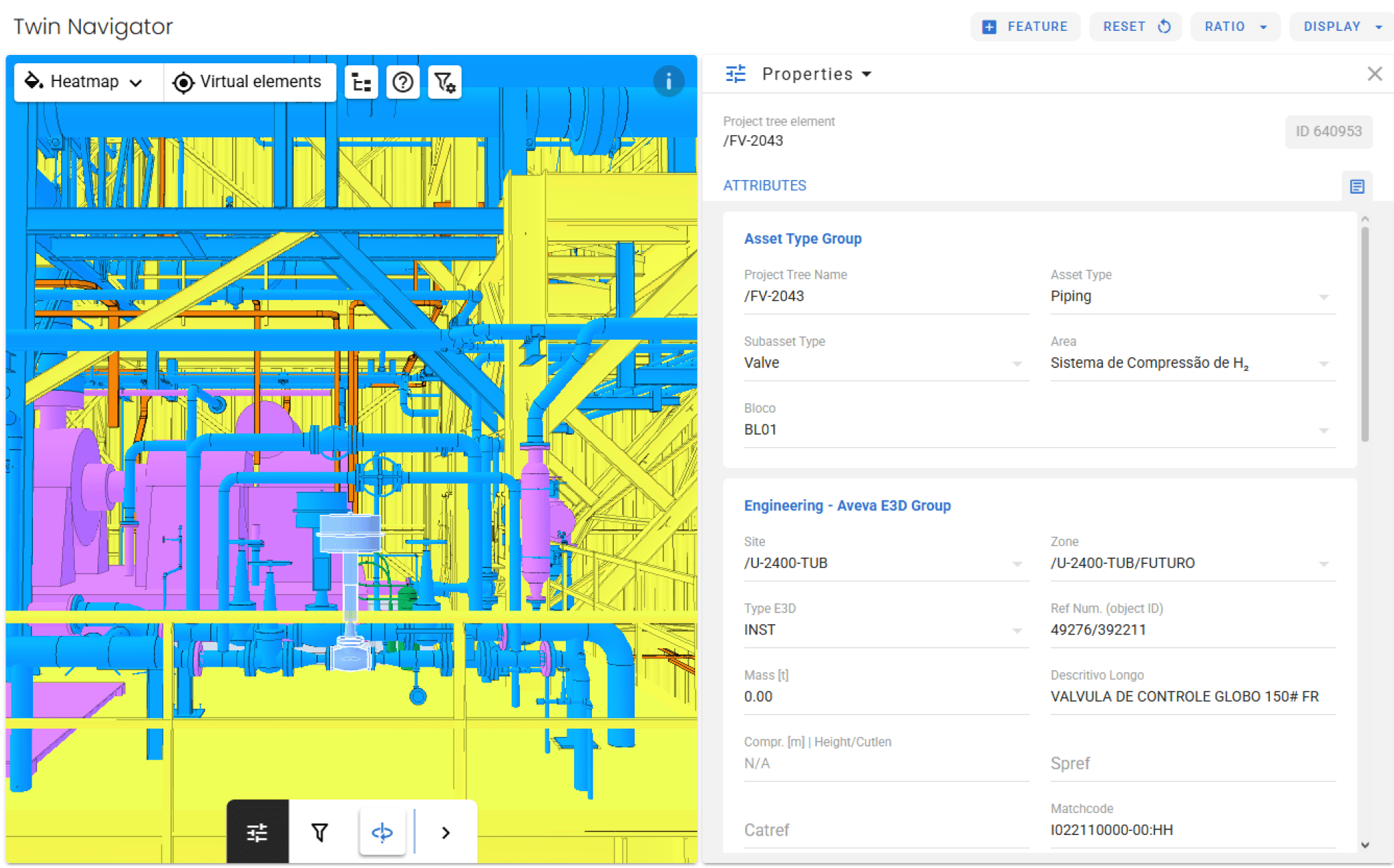Edit the Ref Num. (object ID) field
The height and width of the screenshot is (868, 1394).
point(1193,630)
